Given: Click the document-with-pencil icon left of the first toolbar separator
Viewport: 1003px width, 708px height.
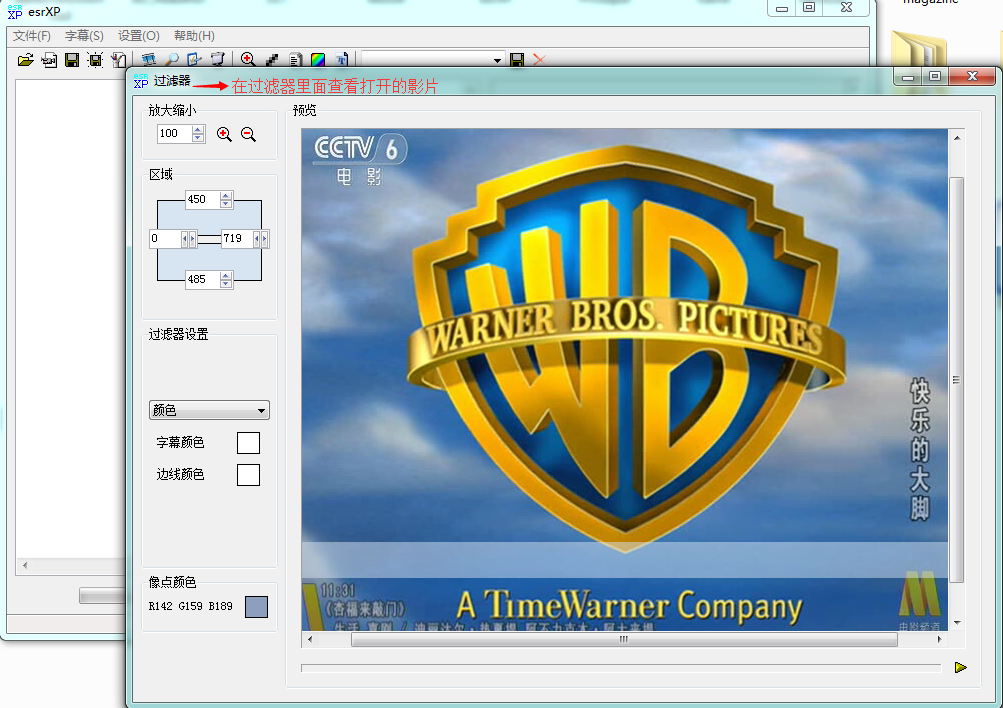Looking at the screenshot, I should 118,60.
